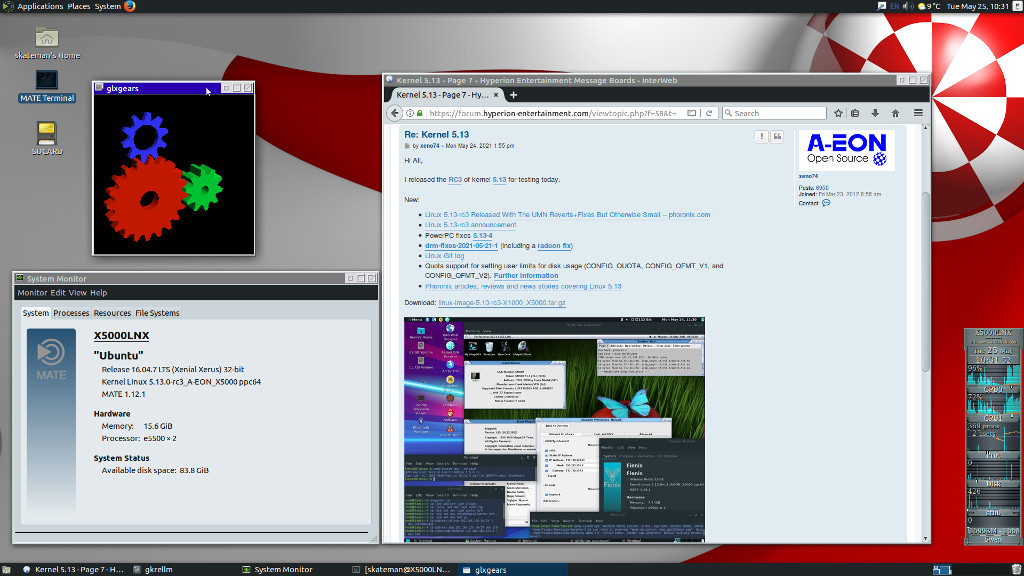
Task: Click the trash icon in bottom panel
Action: [x=1016, y=569]
